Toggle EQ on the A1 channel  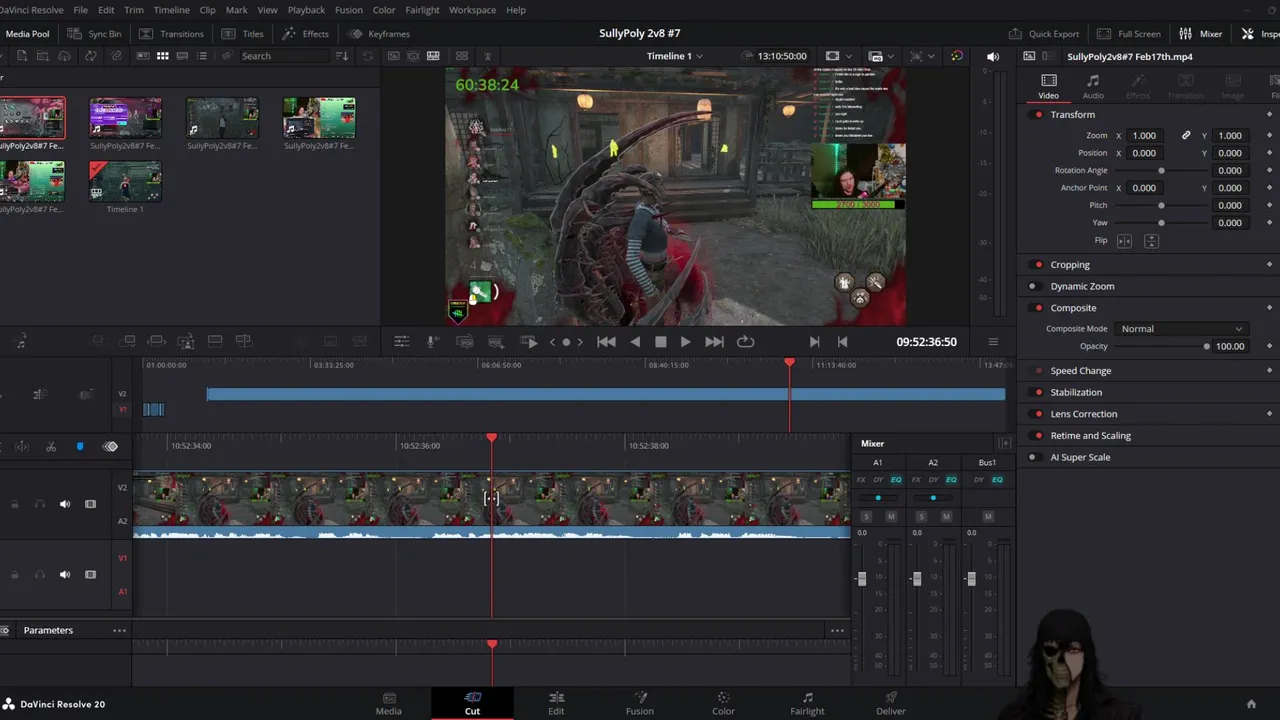pyautogui.click(x=896, y=480)
